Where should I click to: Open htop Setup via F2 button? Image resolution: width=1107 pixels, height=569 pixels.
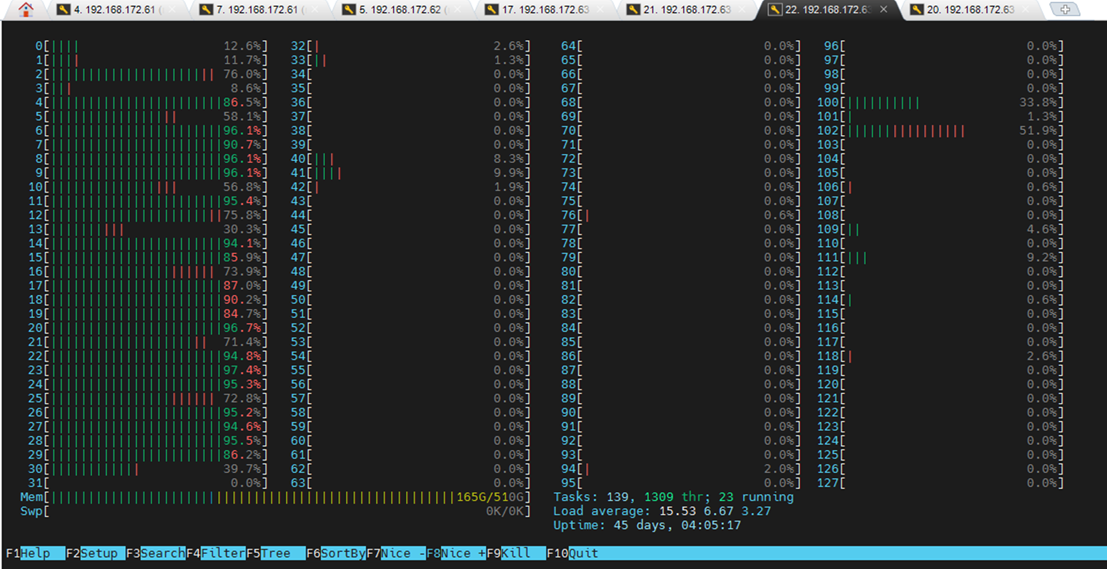tap(95, 553)
